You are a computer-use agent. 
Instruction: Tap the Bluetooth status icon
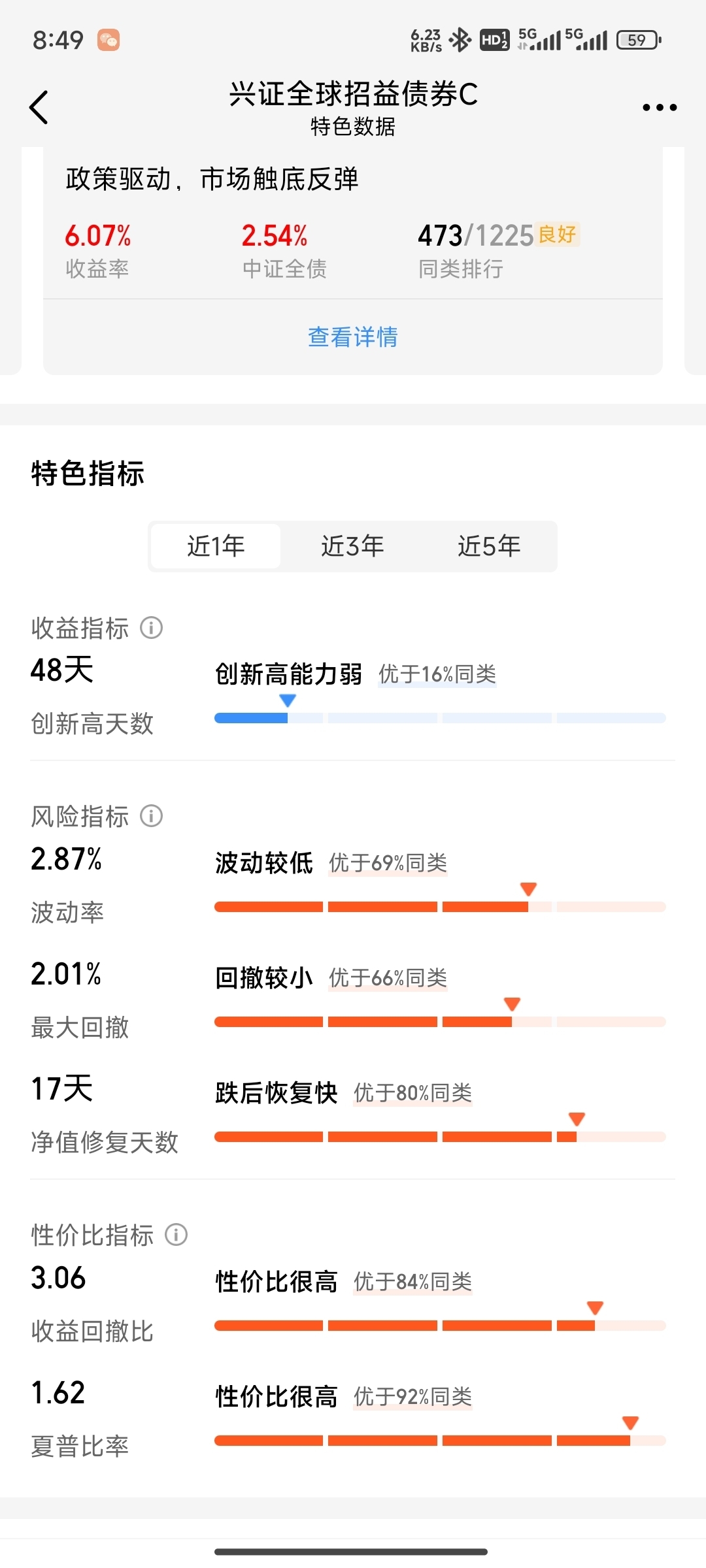(460, 40)
